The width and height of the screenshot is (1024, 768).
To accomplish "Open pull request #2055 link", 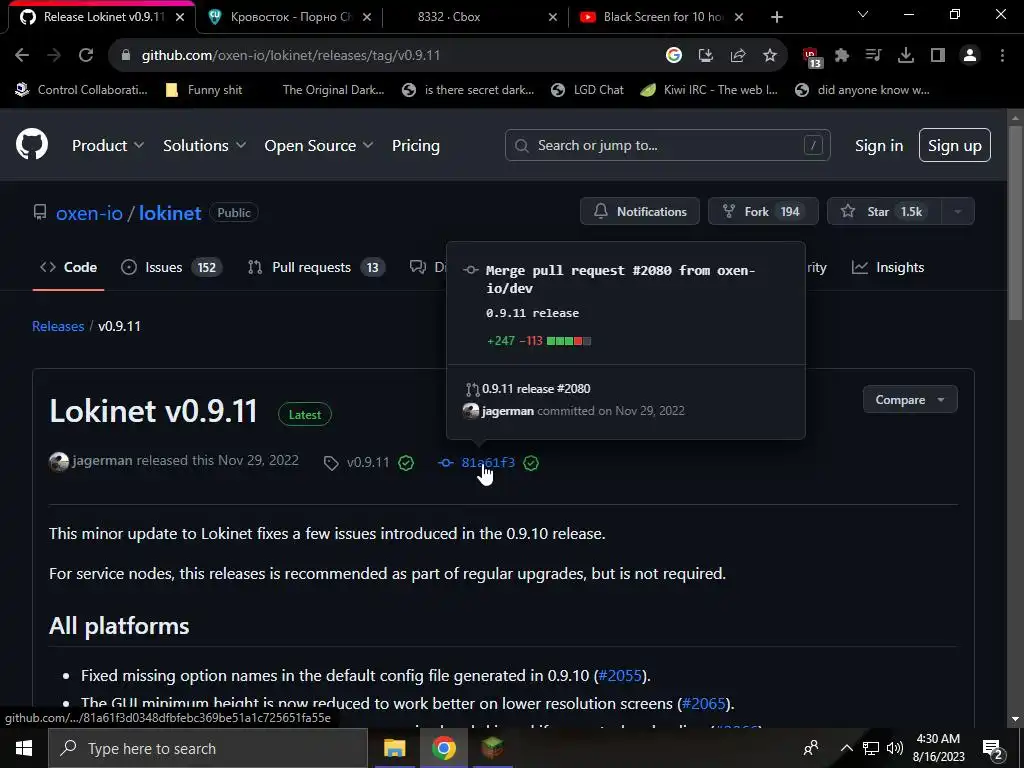I will [x=620, y=675].
